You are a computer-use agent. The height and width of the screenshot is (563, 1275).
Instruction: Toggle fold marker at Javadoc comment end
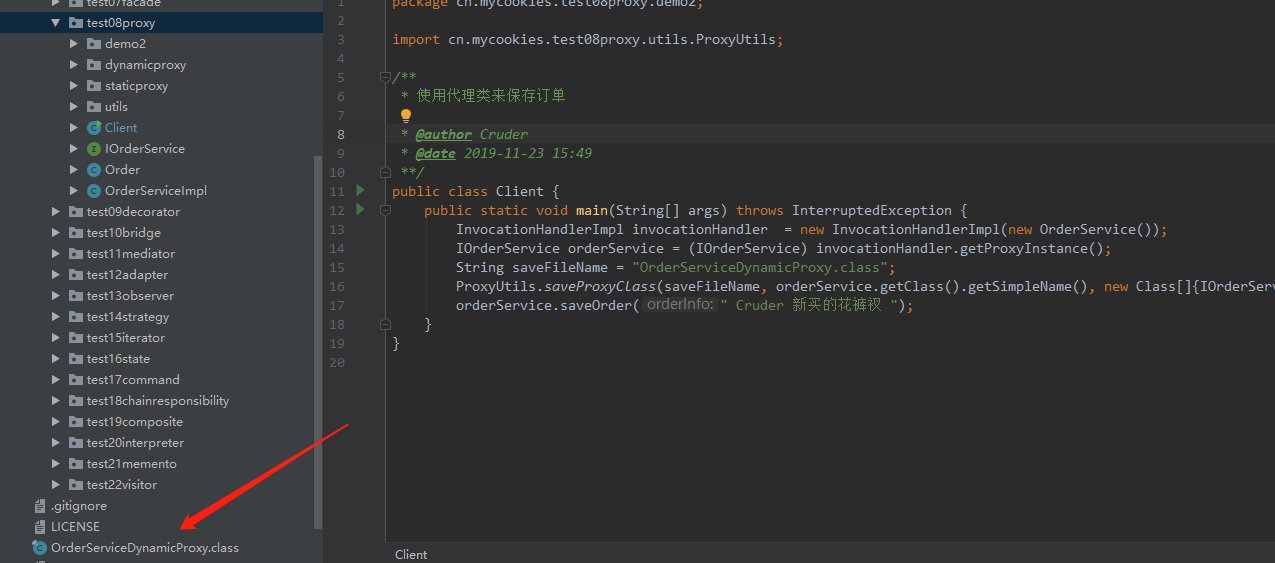(x=384, y=172)
